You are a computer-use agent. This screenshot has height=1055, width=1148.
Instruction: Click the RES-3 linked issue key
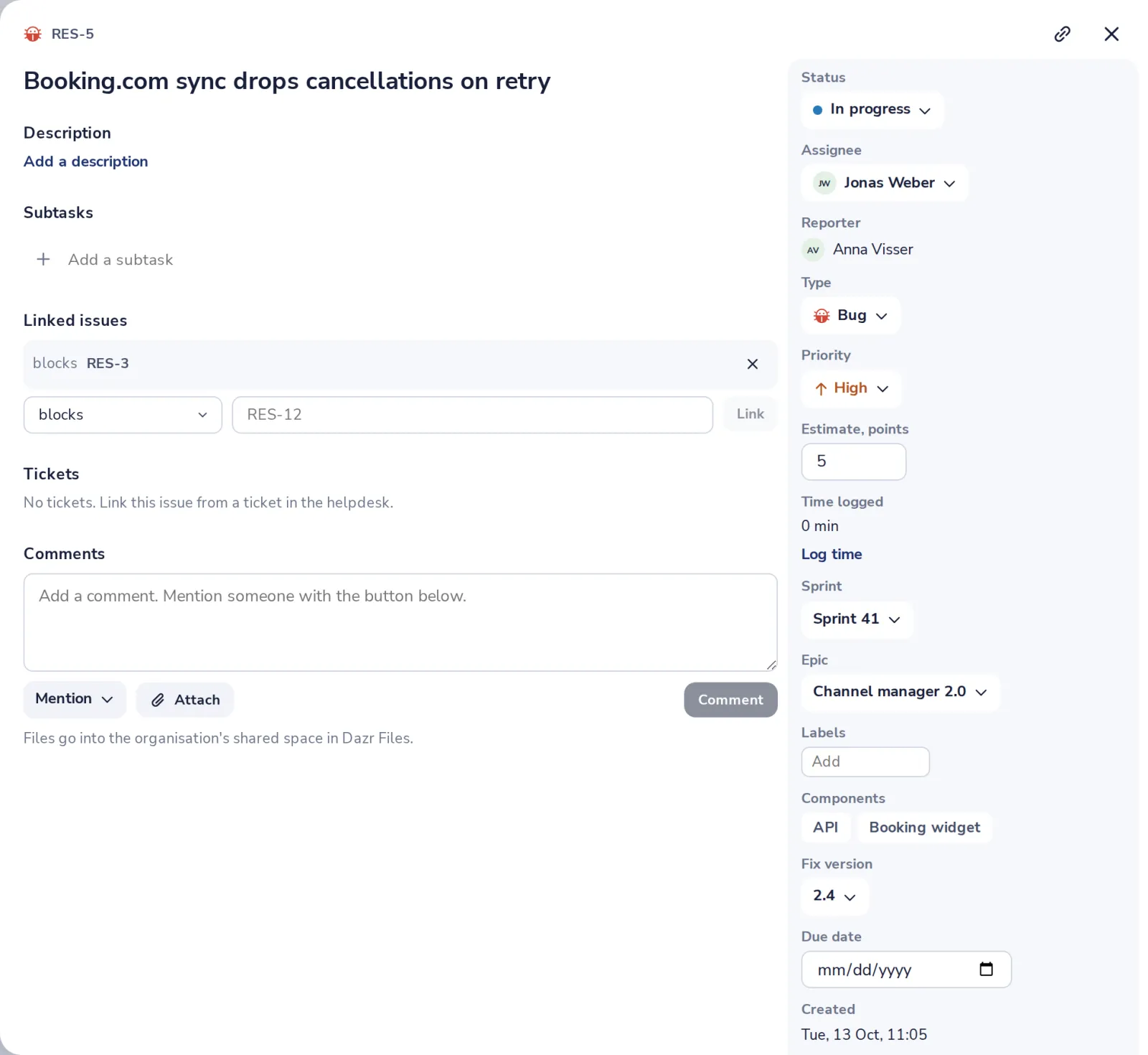[108, 363]
